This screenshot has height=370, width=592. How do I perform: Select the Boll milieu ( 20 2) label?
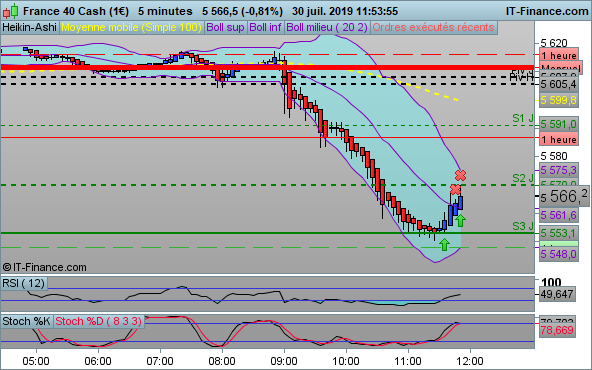pos(327,28)
